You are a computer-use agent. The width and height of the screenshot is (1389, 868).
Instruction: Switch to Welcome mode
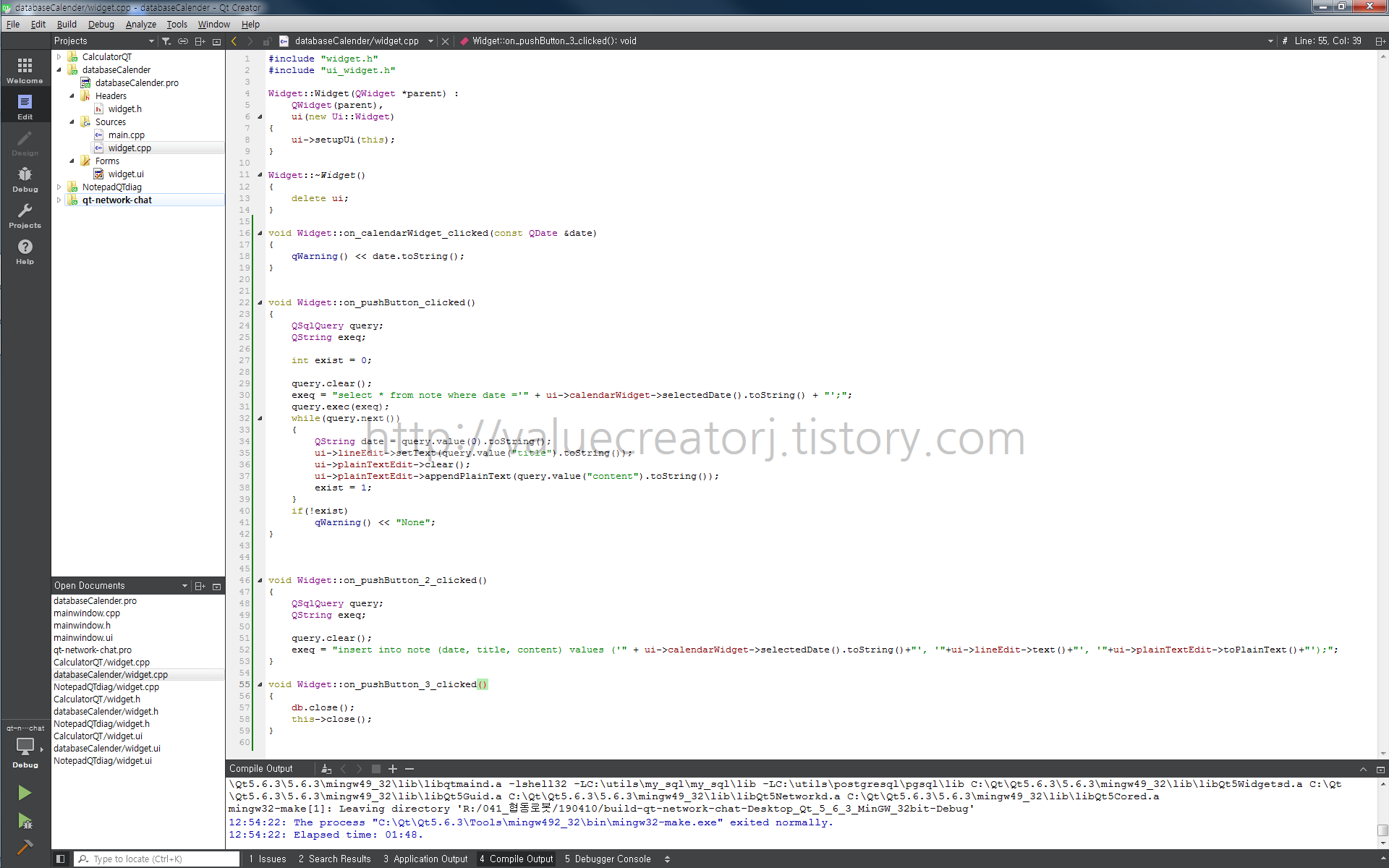coord(25,70)
